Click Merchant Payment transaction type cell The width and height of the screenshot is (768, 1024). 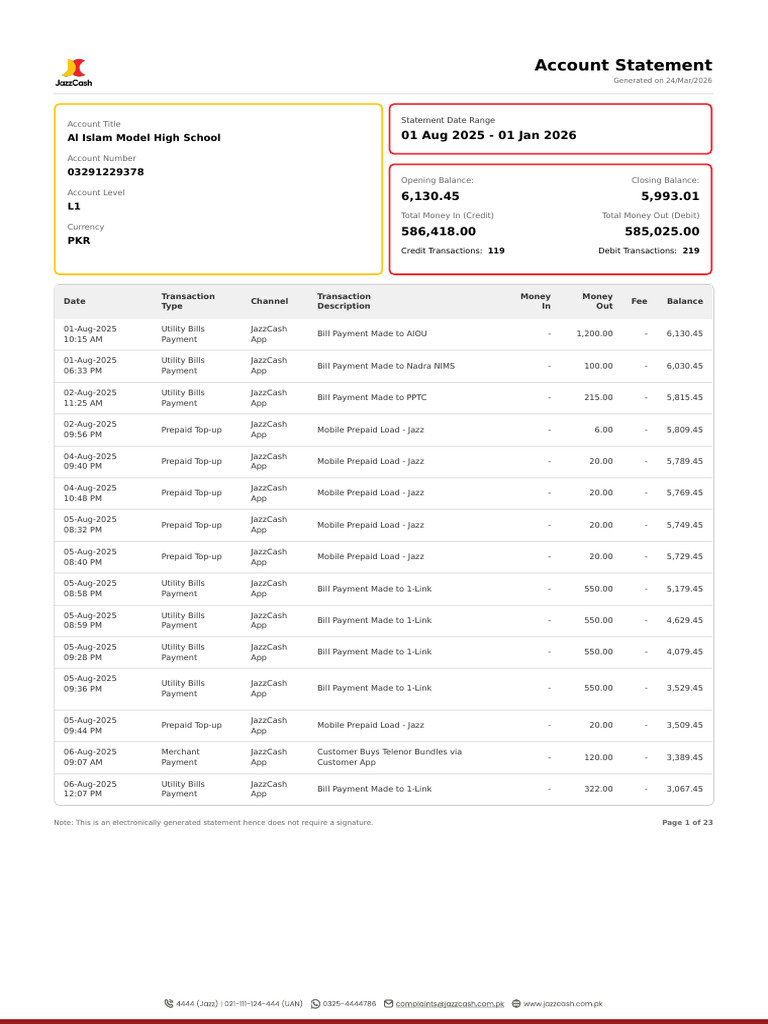coord(181,757)
